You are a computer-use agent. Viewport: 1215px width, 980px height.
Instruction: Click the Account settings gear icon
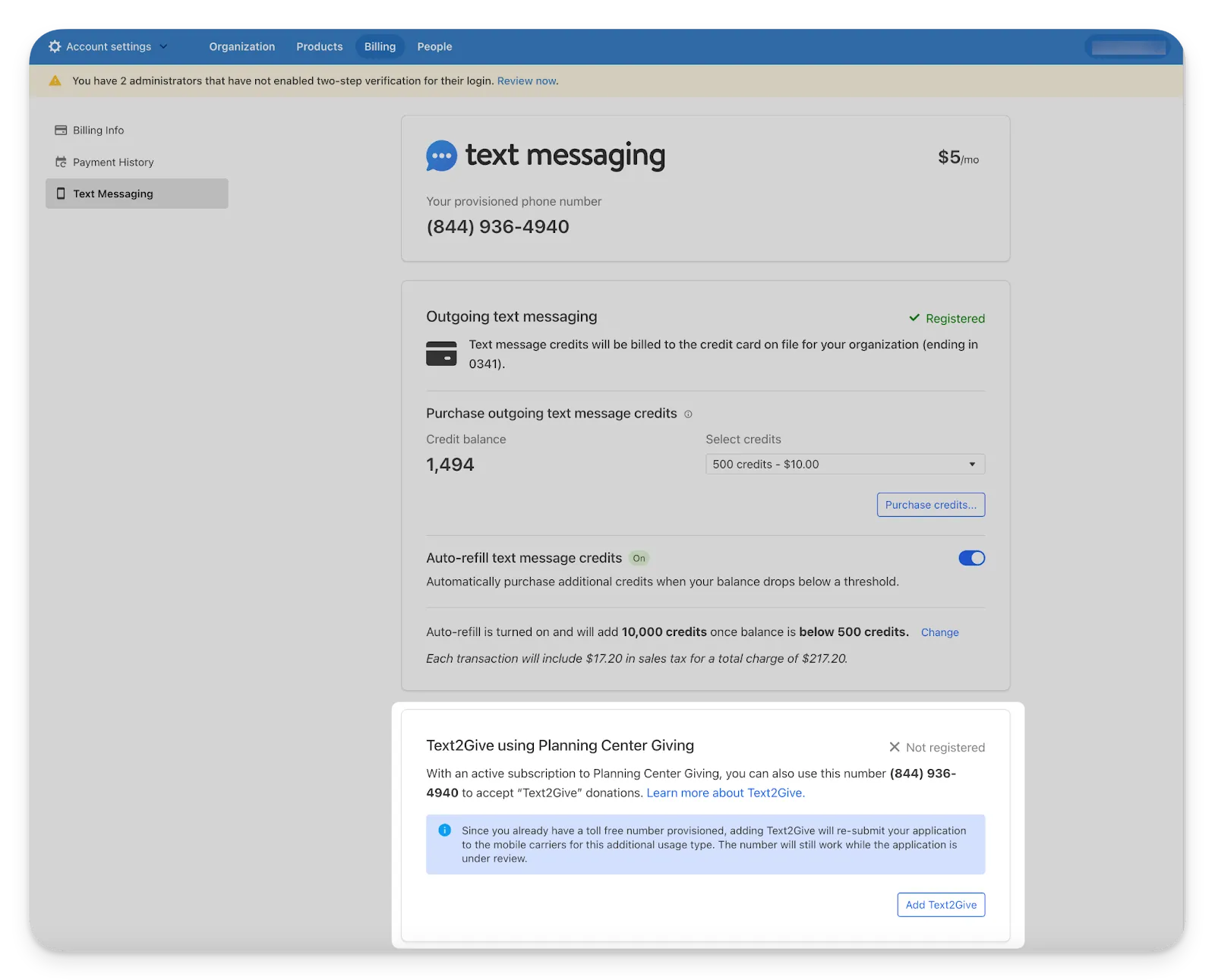click(x=55, y=46)
